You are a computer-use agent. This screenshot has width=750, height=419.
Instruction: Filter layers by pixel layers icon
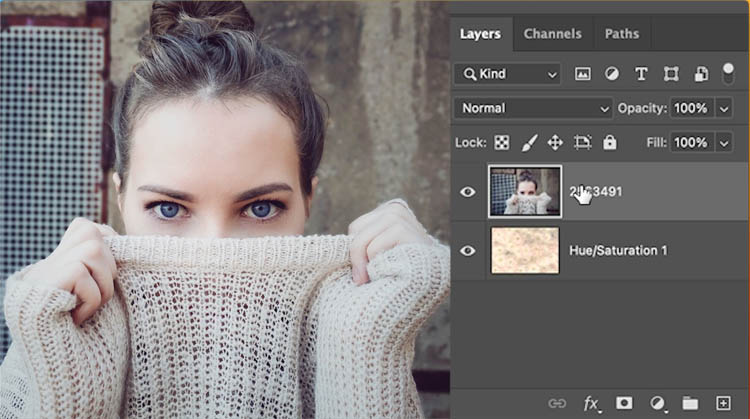(583, 74)
